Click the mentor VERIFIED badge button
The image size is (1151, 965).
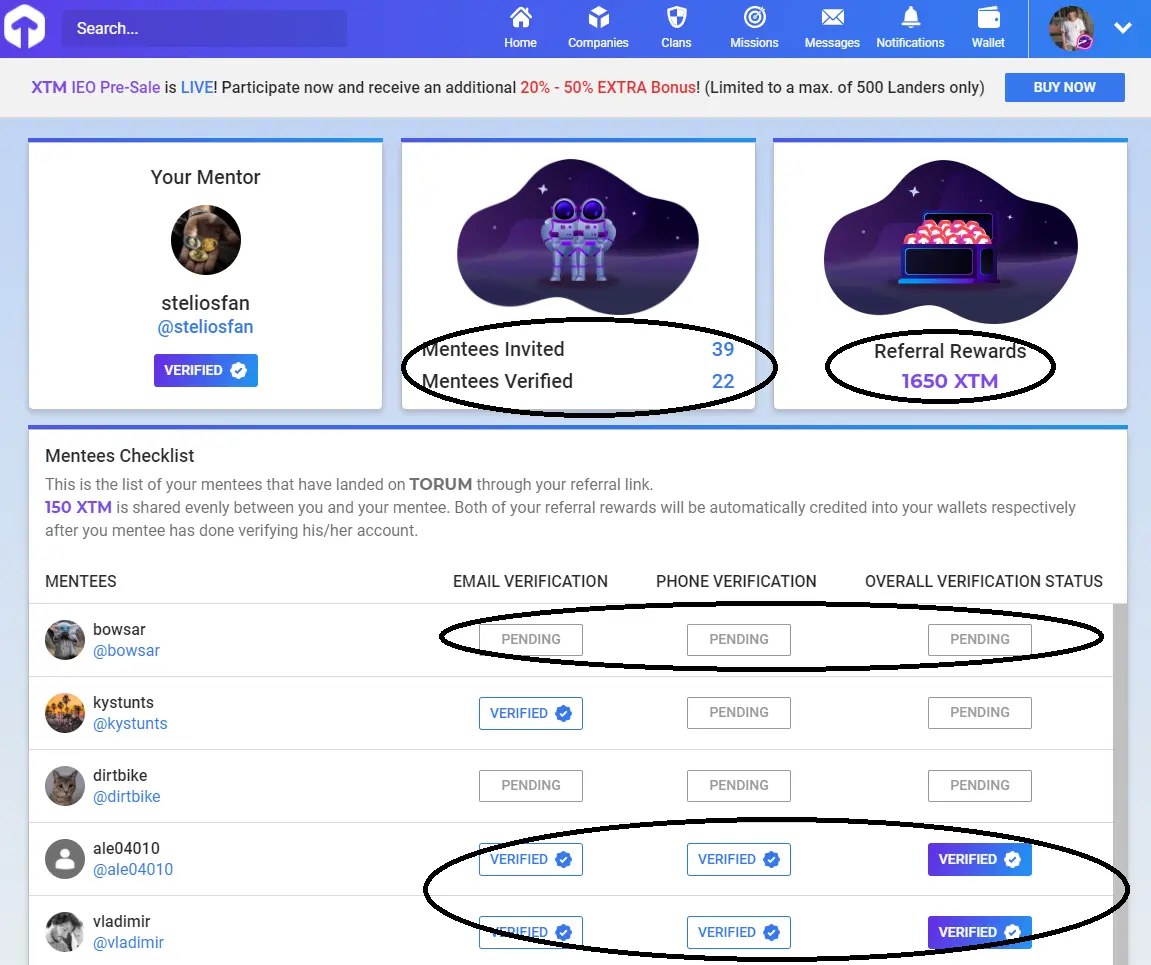point(206,371)
